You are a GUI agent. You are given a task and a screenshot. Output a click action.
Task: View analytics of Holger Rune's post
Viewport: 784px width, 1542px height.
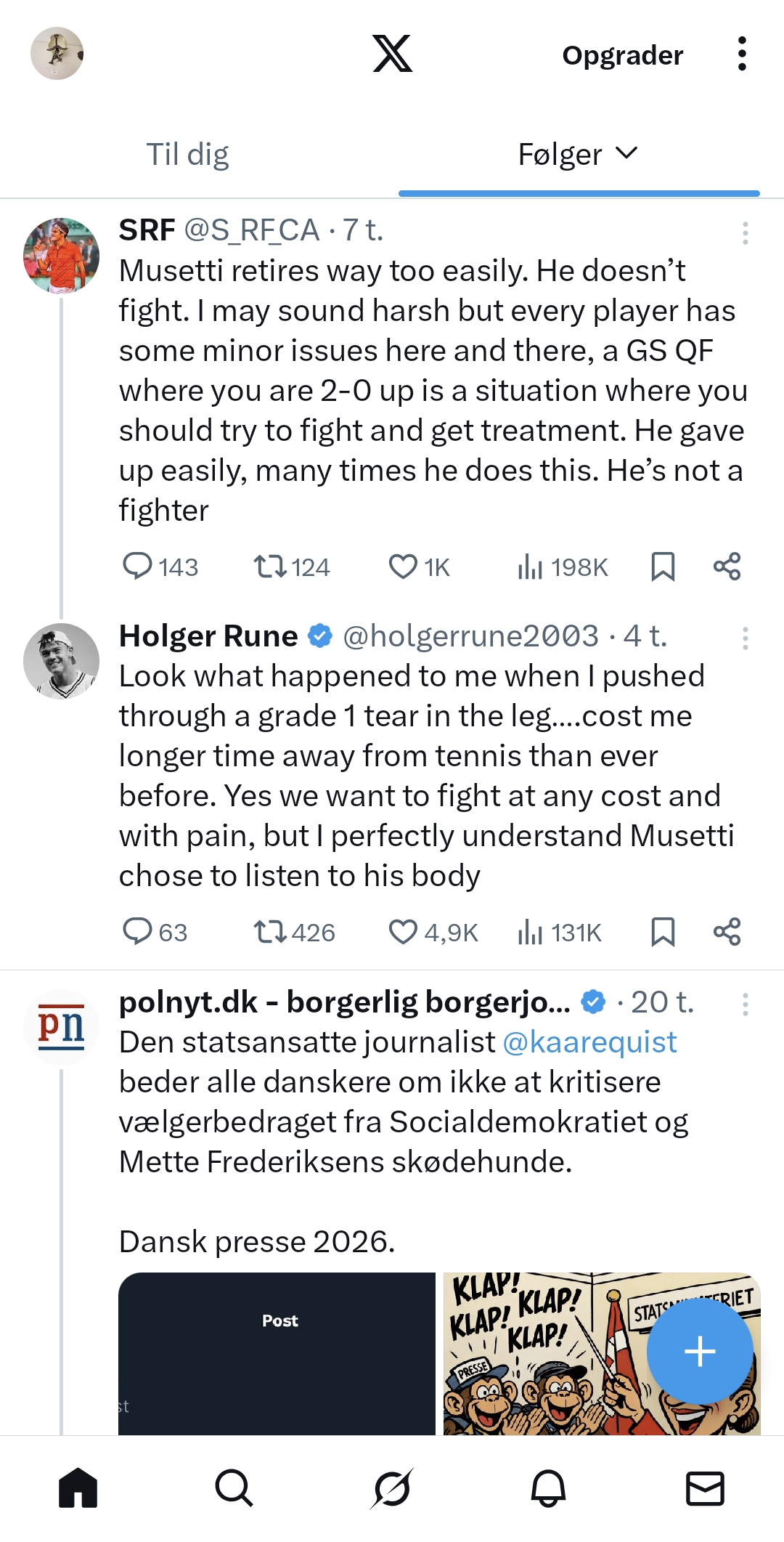[x=531, y=932]
